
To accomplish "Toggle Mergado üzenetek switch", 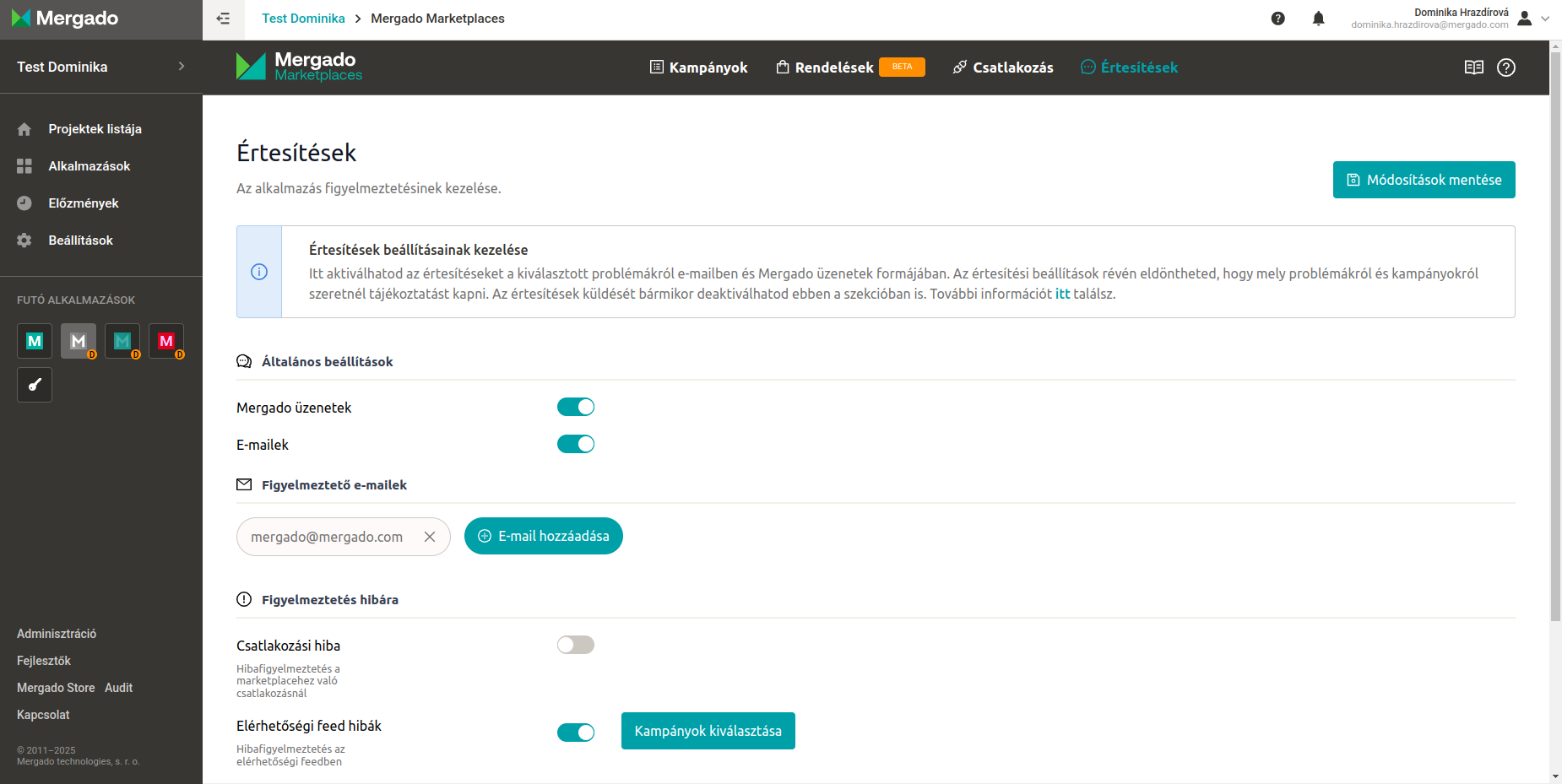I will (x=576, y=407).
